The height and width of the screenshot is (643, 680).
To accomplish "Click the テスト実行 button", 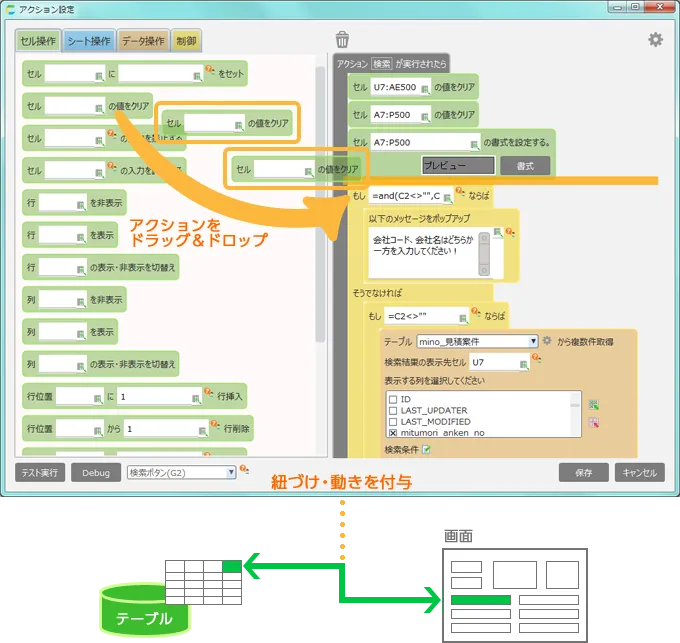I will [x=41, y=472].
